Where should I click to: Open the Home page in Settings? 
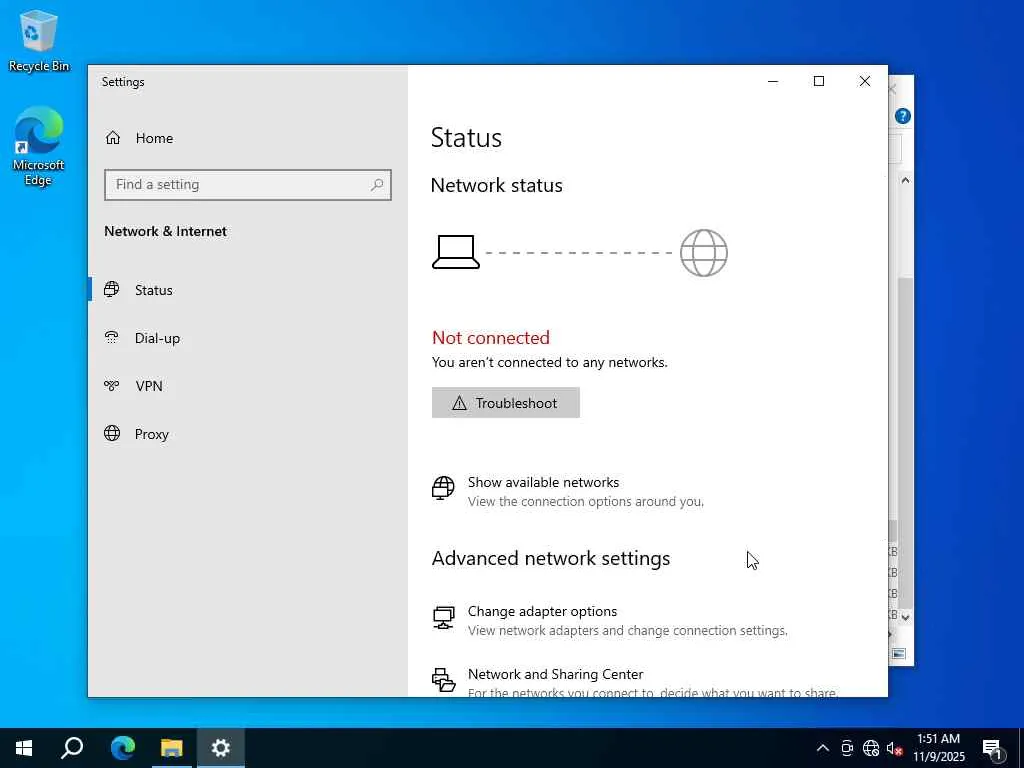click(x=248, y=138)
